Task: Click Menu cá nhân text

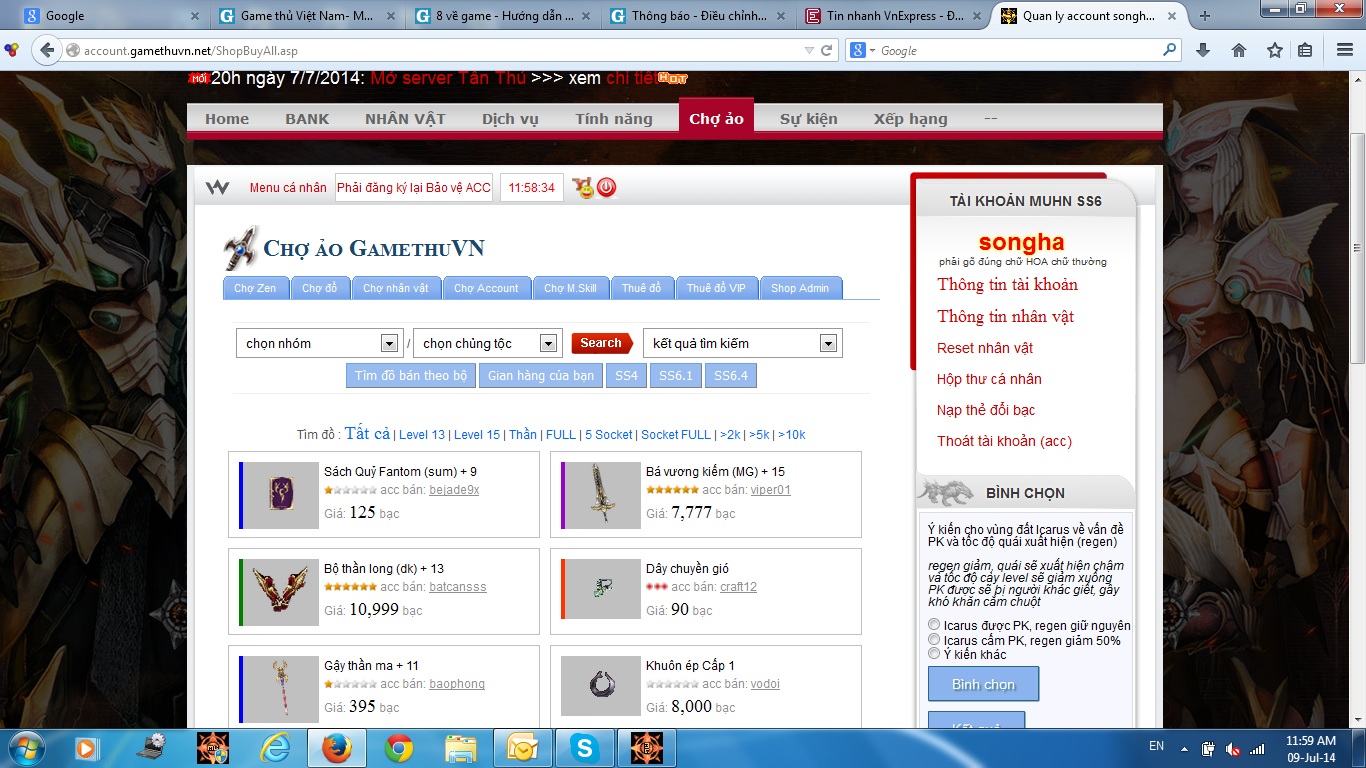Action: point(288,188)
